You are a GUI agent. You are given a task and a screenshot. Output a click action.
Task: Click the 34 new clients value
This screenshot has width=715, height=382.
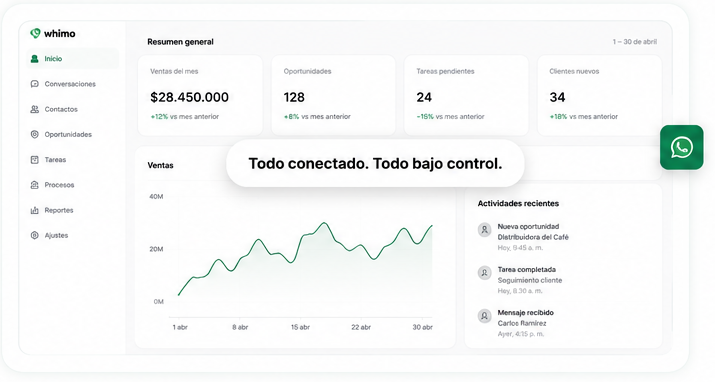[x=557, y=97]
